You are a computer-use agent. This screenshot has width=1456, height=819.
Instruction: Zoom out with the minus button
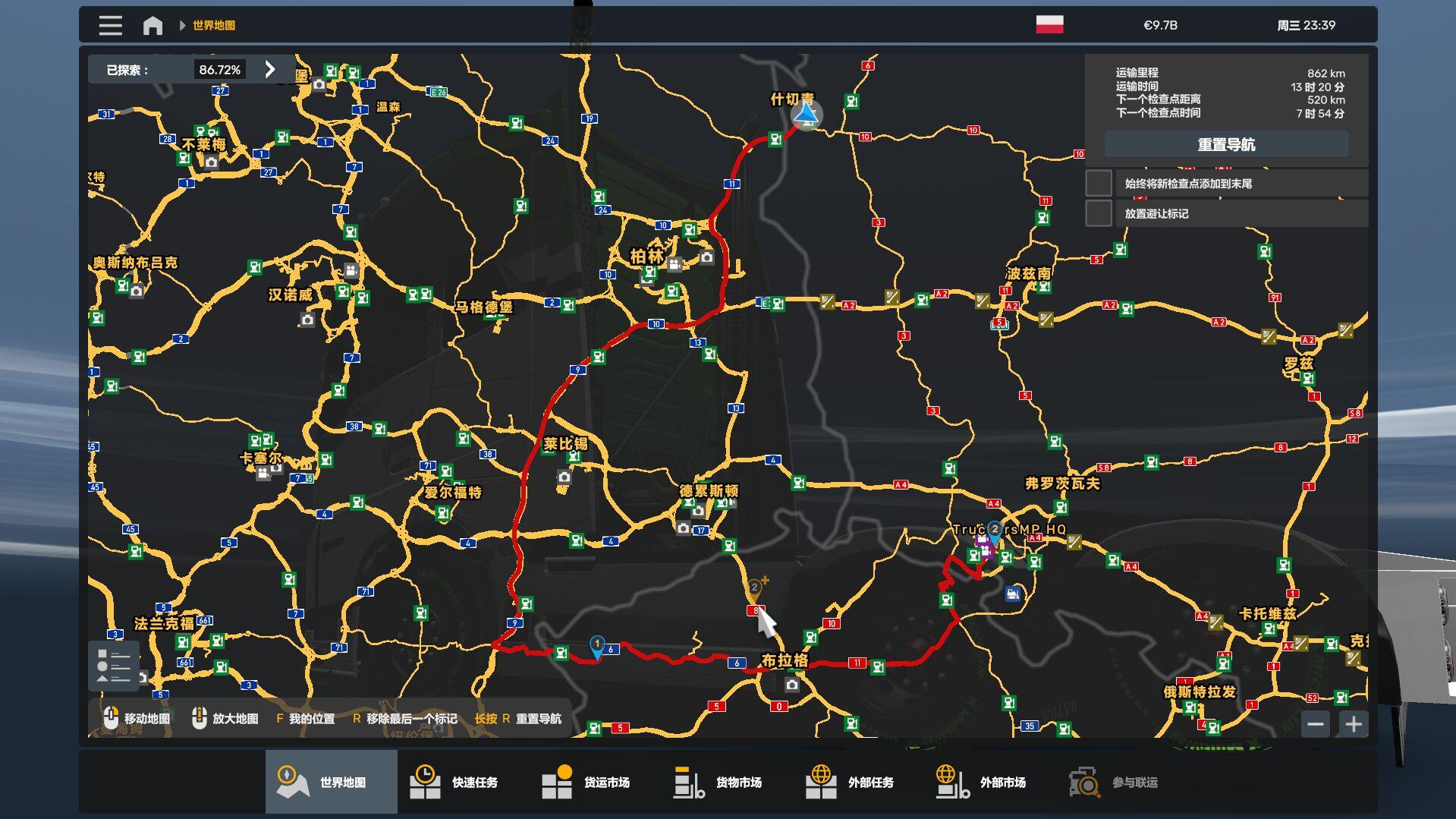coord(1316,724)
